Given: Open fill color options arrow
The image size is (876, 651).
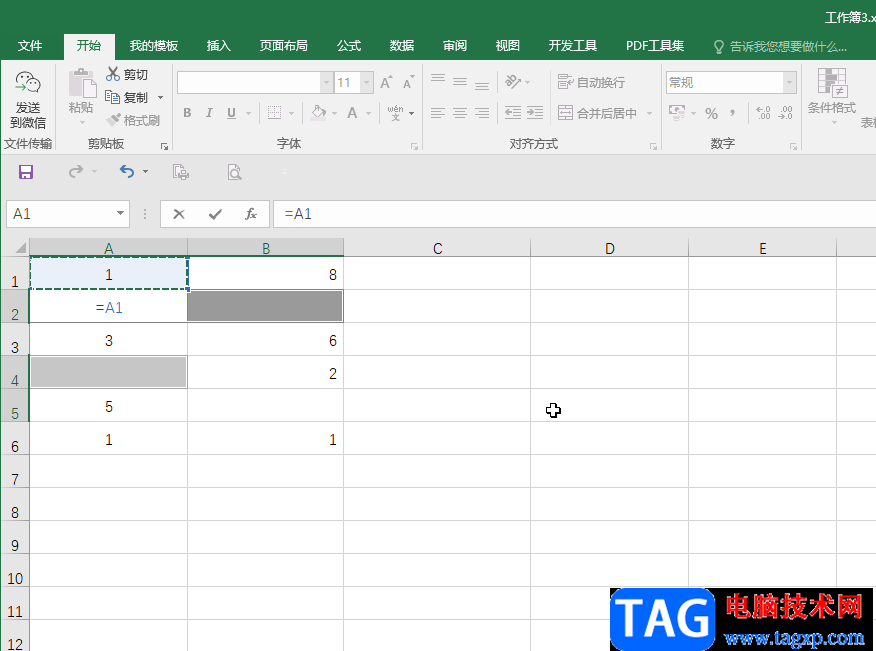Looking at the screenshot, I should coord(334,113).
